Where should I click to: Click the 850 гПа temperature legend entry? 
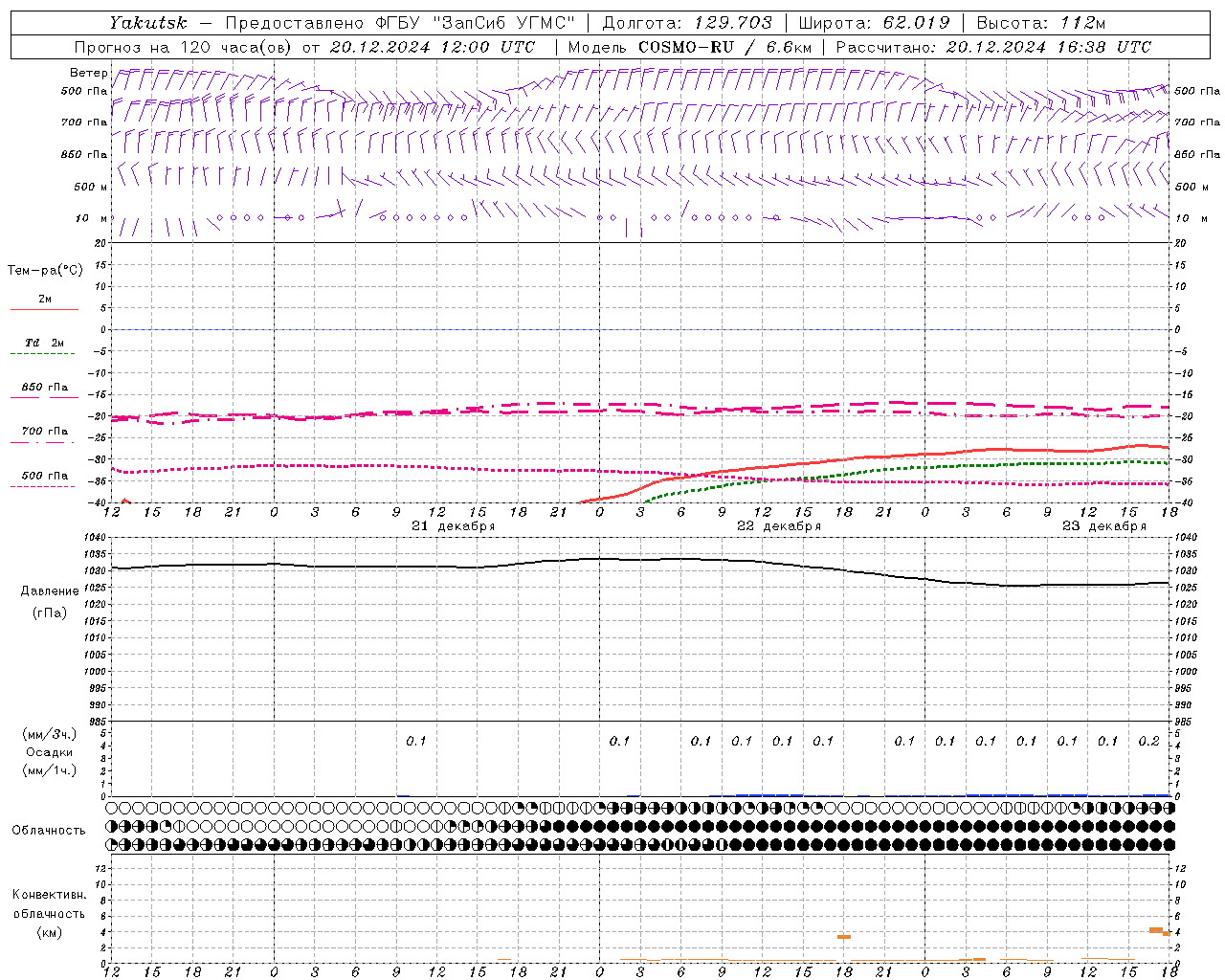(44, 388)
